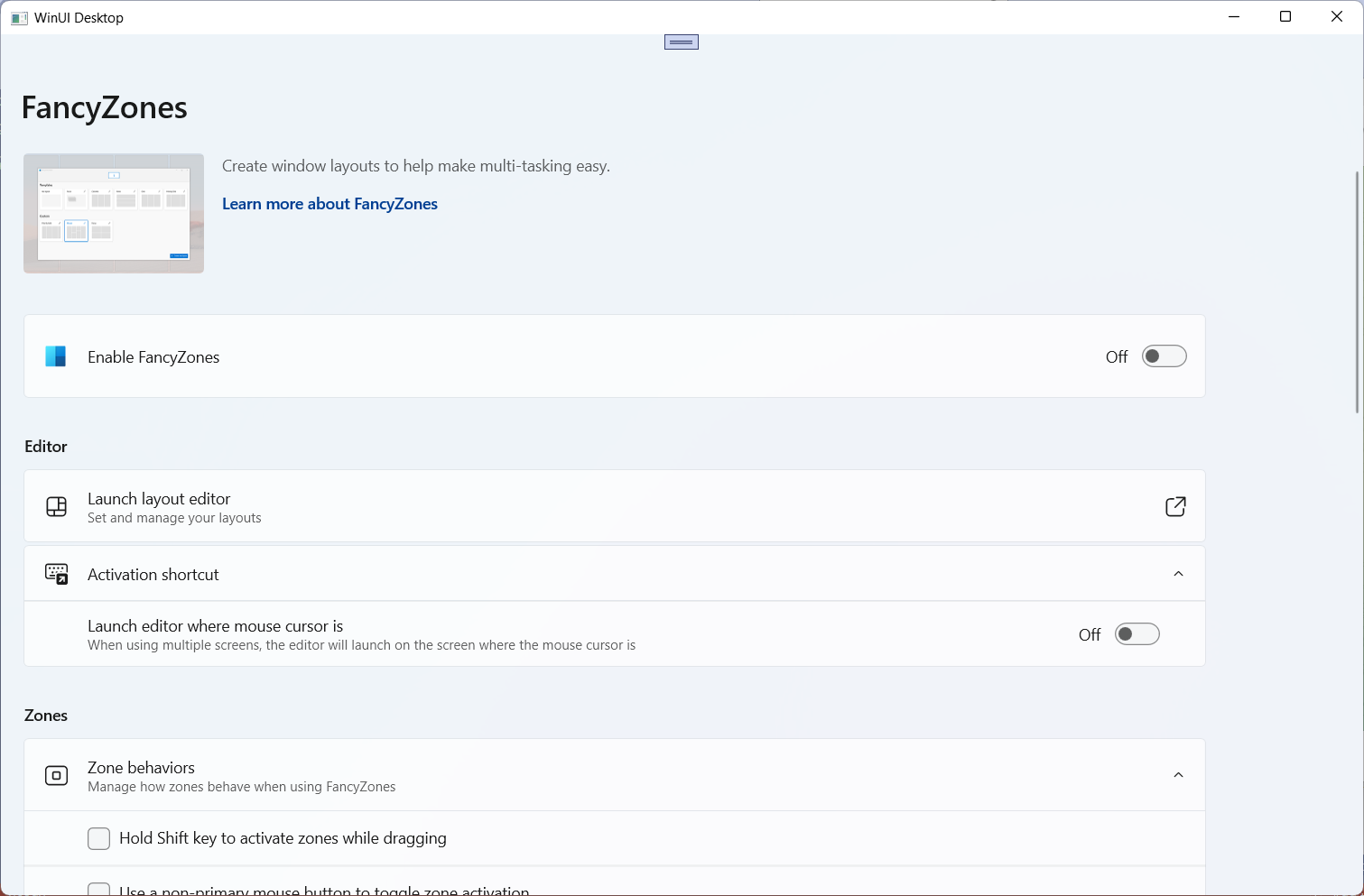This screenshot has height=896, width=1364.
Task: Open layout editor via external-launch icon
Action: tap(1175, 506)
